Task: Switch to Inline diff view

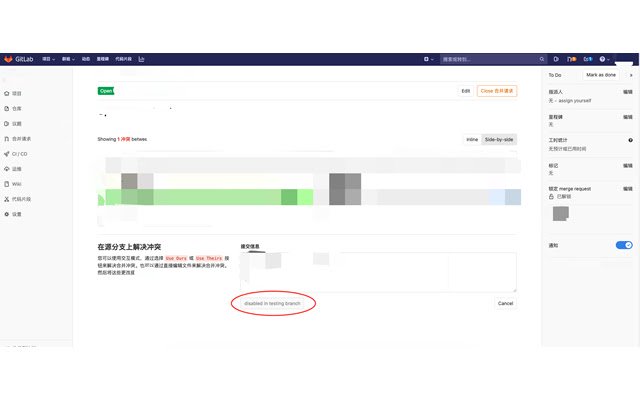Action: [472, 140]
